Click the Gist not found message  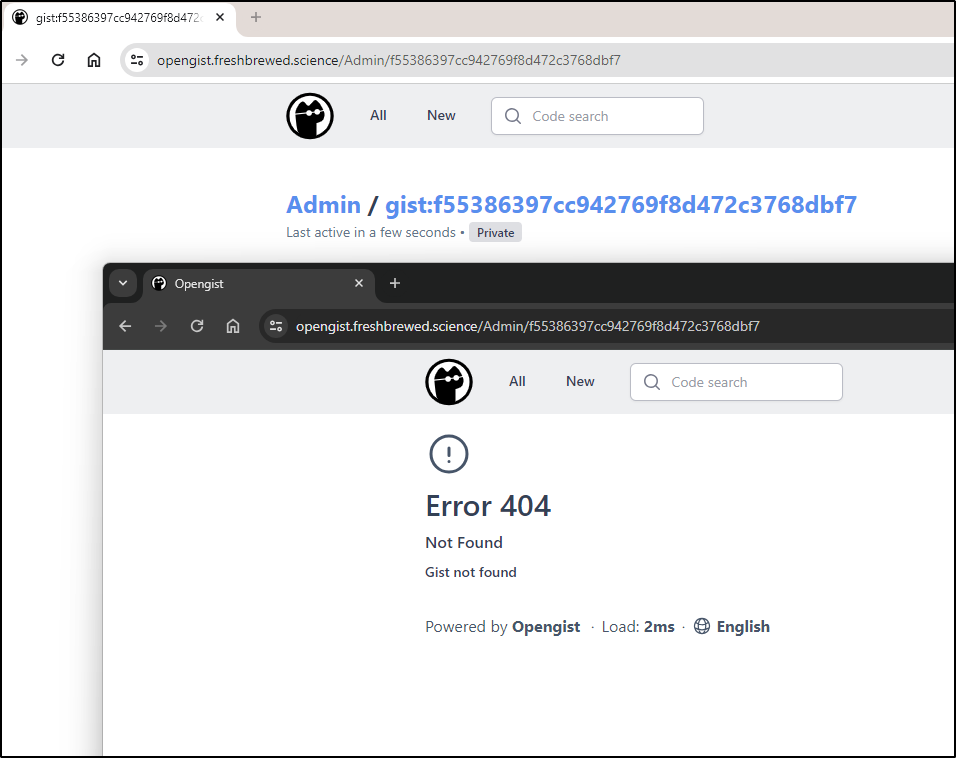click(x=470, y=572)
